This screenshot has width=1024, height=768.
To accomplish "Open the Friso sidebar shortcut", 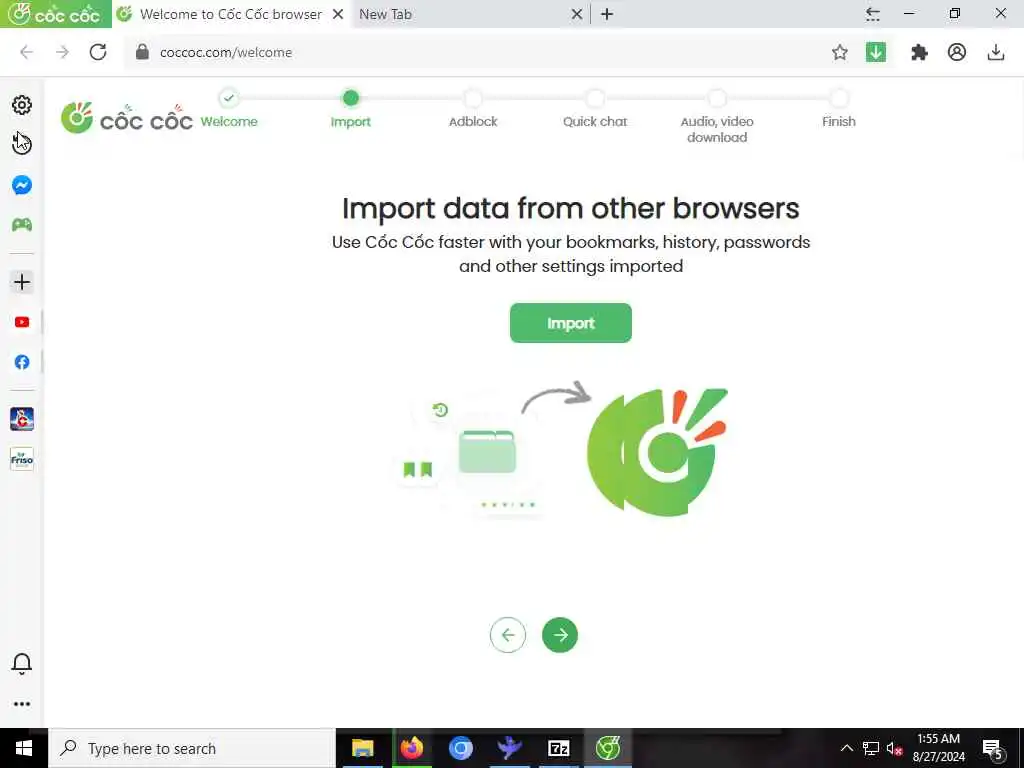I will (22, 459).
